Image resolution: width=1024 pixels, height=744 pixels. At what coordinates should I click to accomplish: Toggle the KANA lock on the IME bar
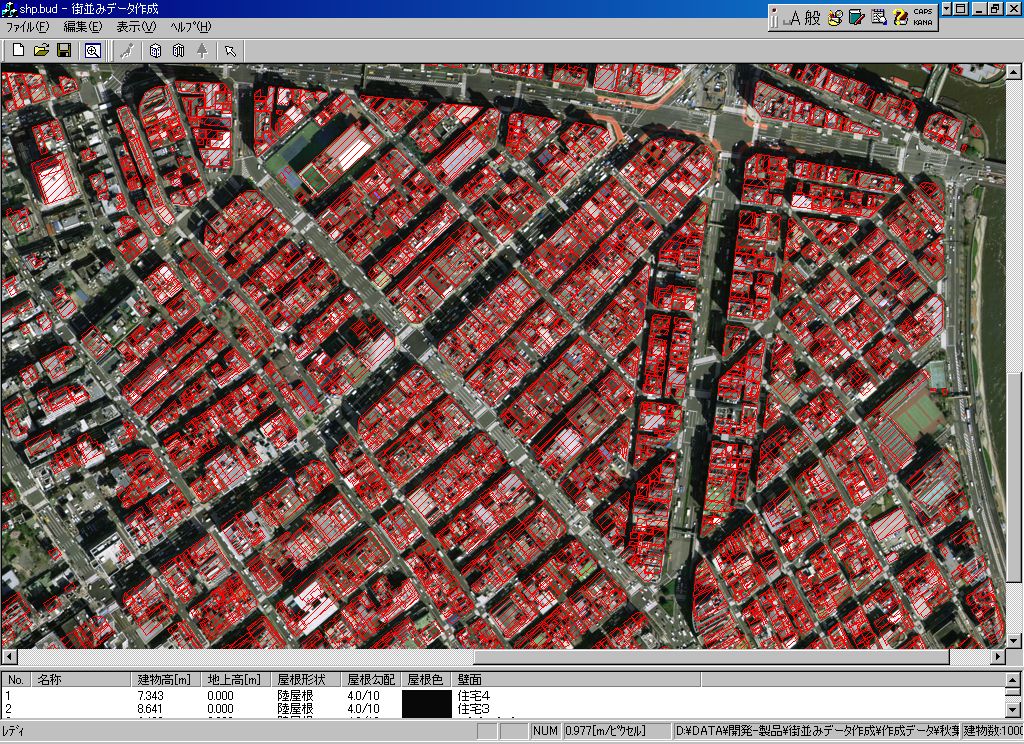[923, 22]
